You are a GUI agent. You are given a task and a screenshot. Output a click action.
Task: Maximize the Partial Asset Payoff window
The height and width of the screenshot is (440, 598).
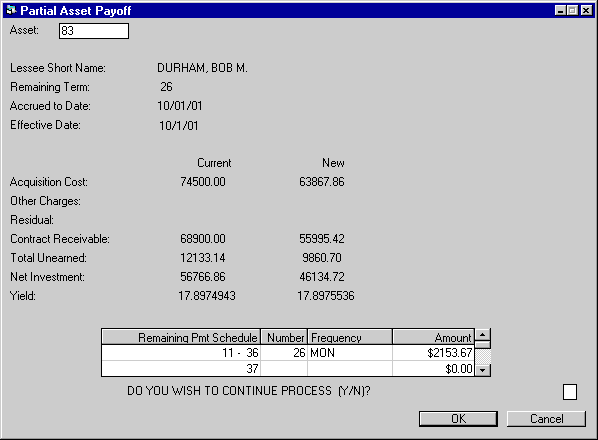pyautogui.click(x=572, y=10)
